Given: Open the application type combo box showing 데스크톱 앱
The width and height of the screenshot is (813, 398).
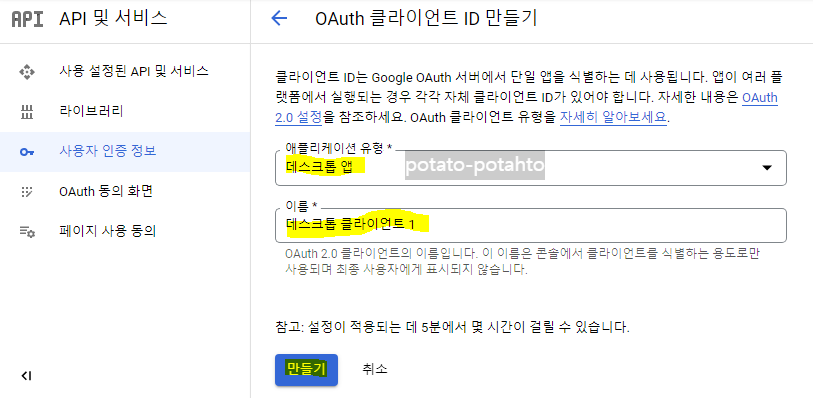Looking at the screenshot, I should coord(530,168).
